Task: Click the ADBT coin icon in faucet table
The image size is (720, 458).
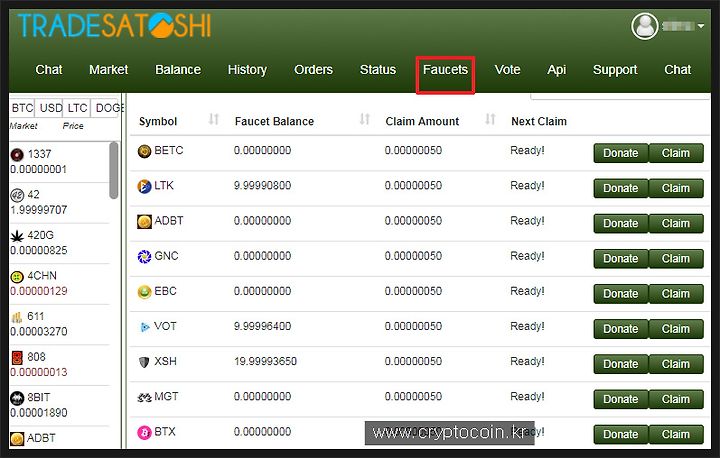Action: 144,221
